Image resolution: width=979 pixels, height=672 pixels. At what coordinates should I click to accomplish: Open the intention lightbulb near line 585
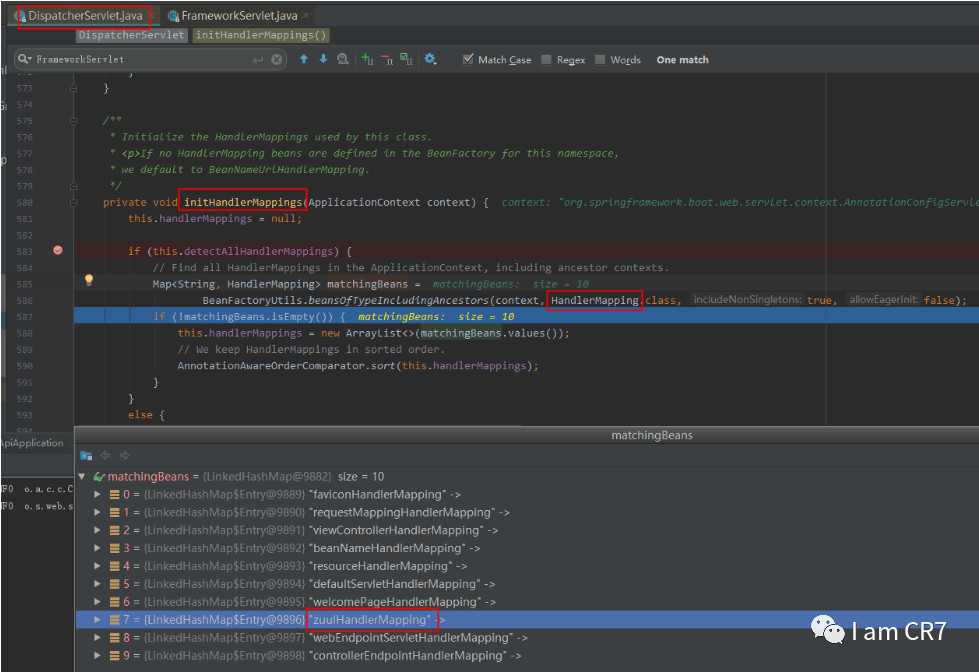(x=89, y=283)
